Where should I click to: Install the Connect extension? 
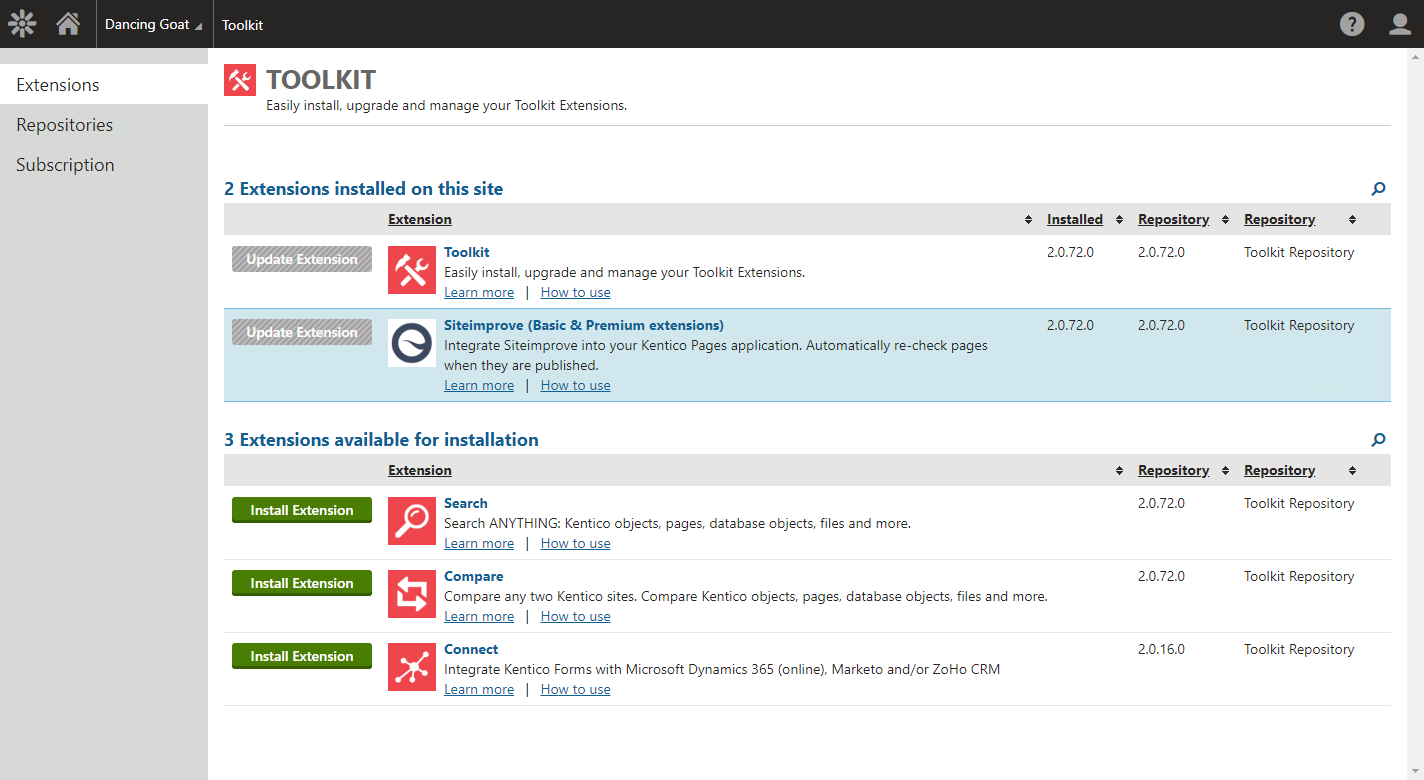[x=302, y=656]
